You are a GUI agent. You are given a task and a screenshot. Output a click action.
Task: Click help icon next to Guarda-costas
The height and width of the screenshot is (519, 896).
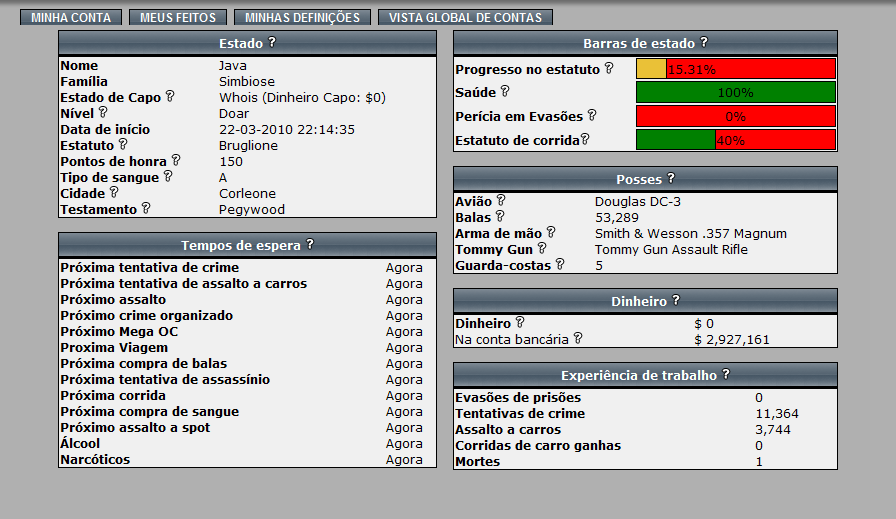click(x=560, y=265)
